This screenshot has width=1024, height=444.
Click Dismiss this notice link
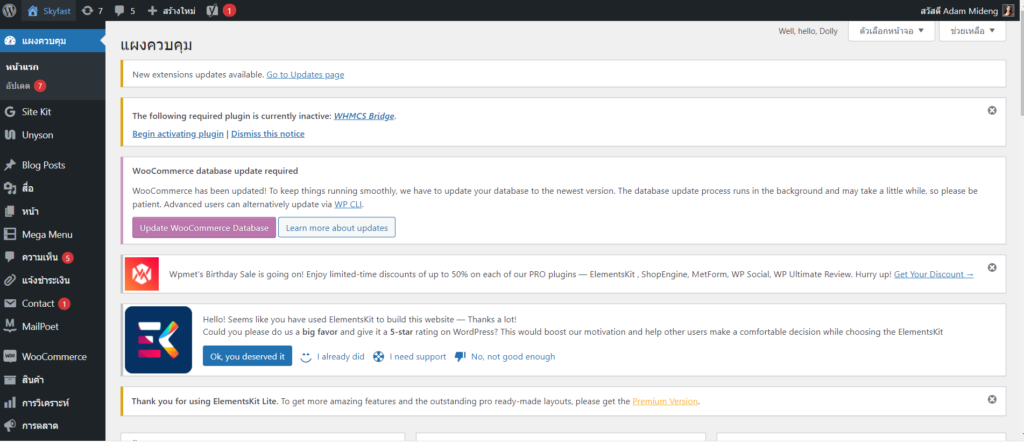[x=268, y=134]
